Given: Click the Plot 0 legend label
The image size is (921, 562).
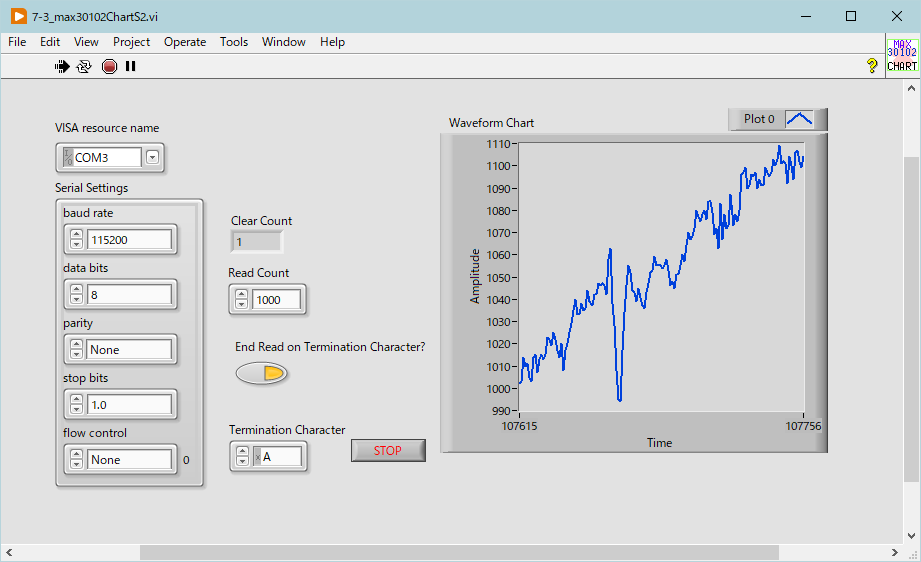Looking at the screenshot, I should 759,119.
